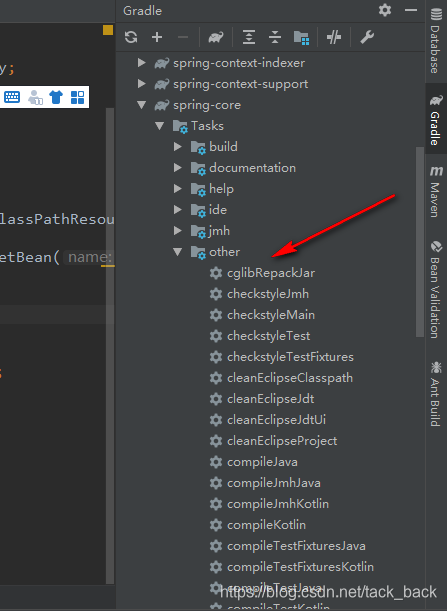Screen dimensions: 447x611
Task: Open Gradle panel options gear
Action: (385, 10)
